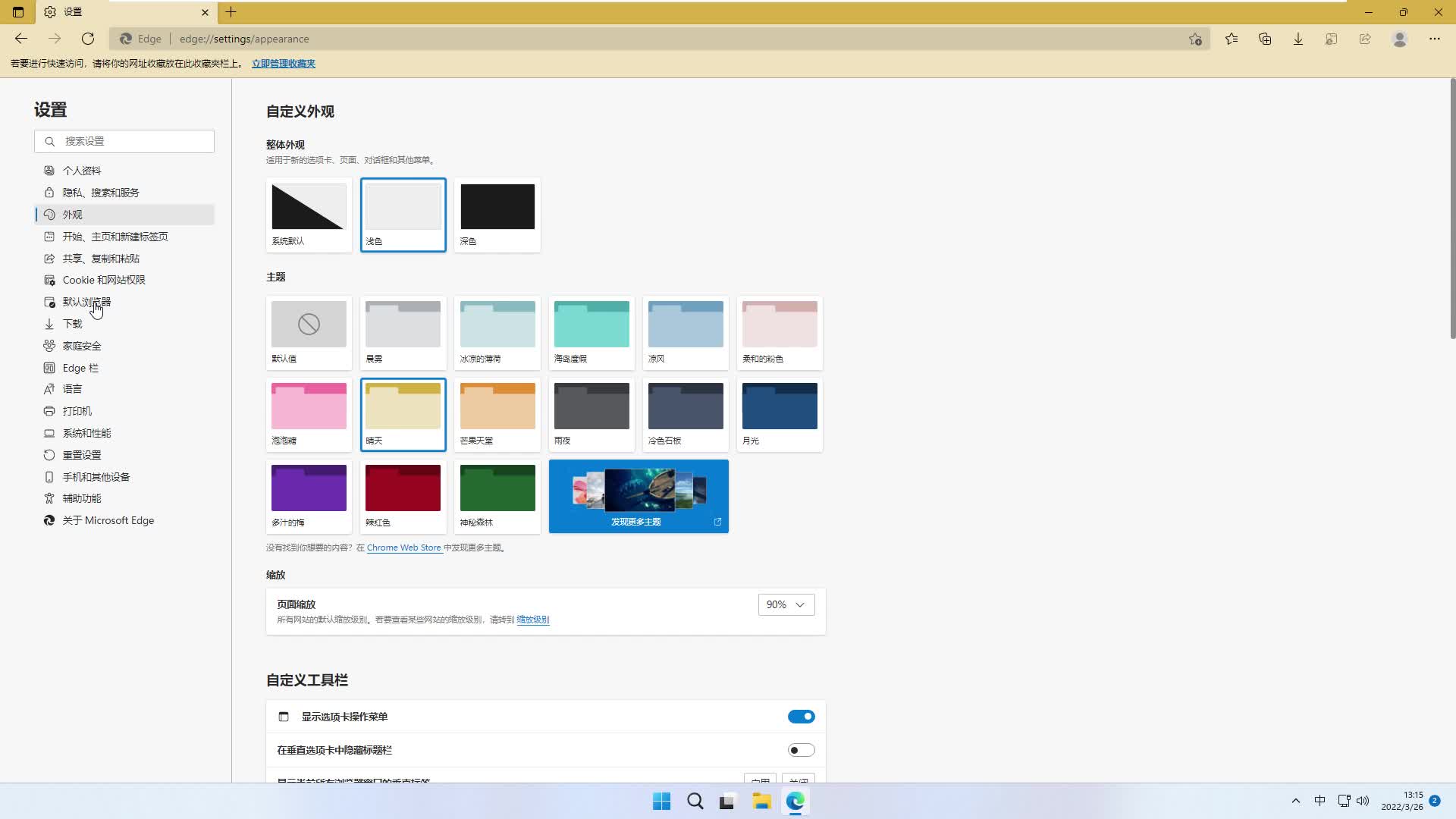Click the Refresh page button
Viewport: 1456px width, 819px height.
click(x=88, y=39)
